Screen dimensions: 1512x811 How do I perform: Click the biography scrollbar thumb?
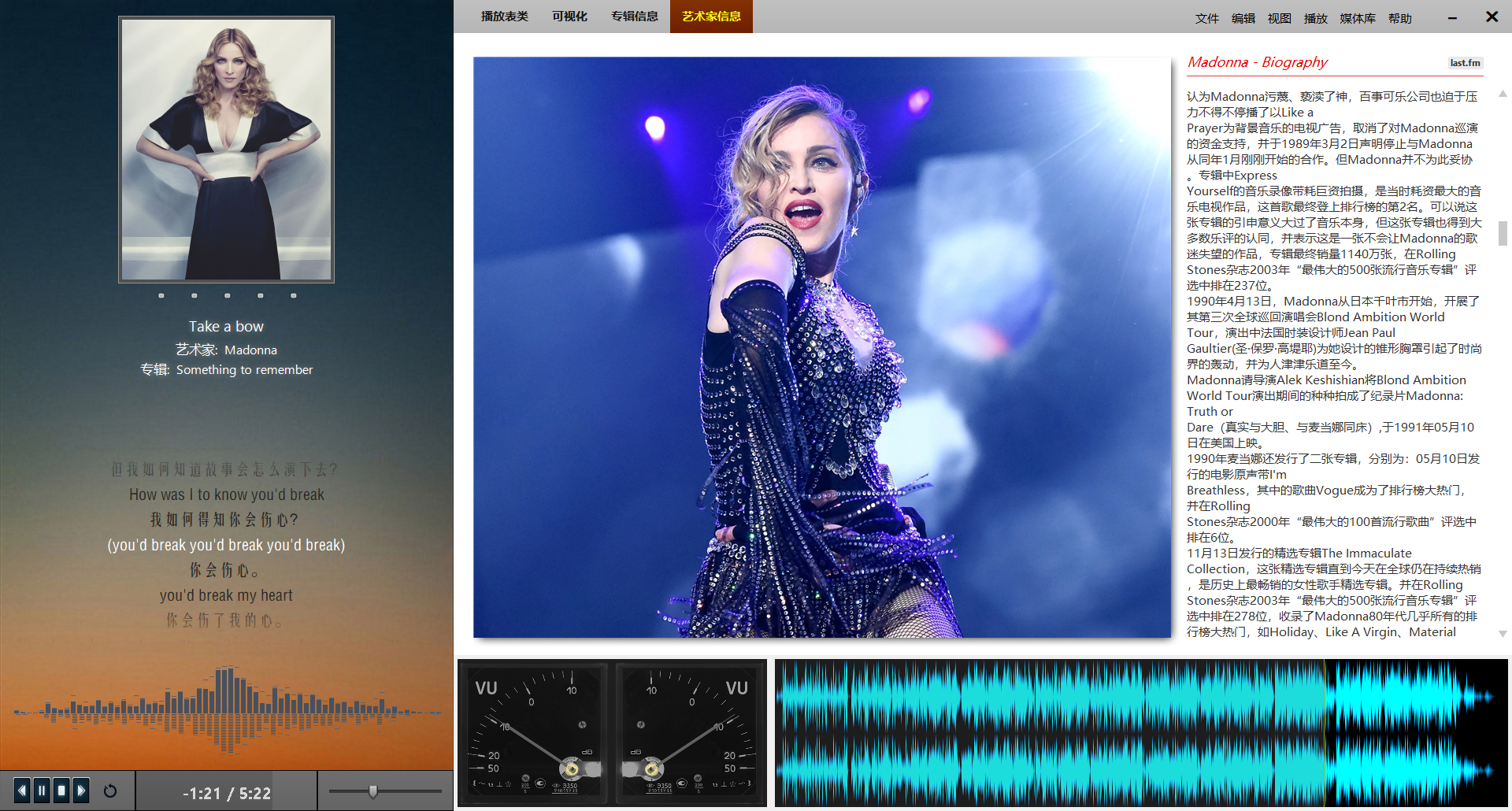pos(1503,234)
